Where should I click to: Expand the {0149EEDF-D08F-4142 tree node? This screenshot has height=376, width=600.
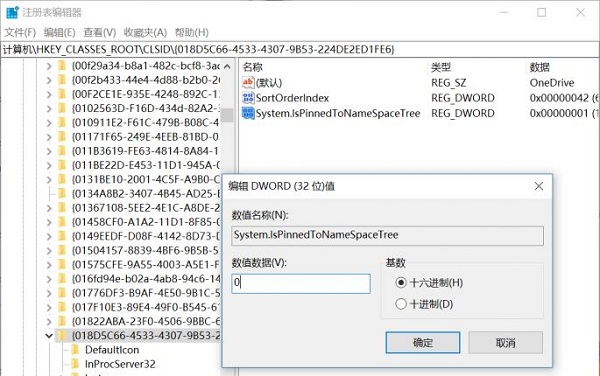(x=49, y=237)
